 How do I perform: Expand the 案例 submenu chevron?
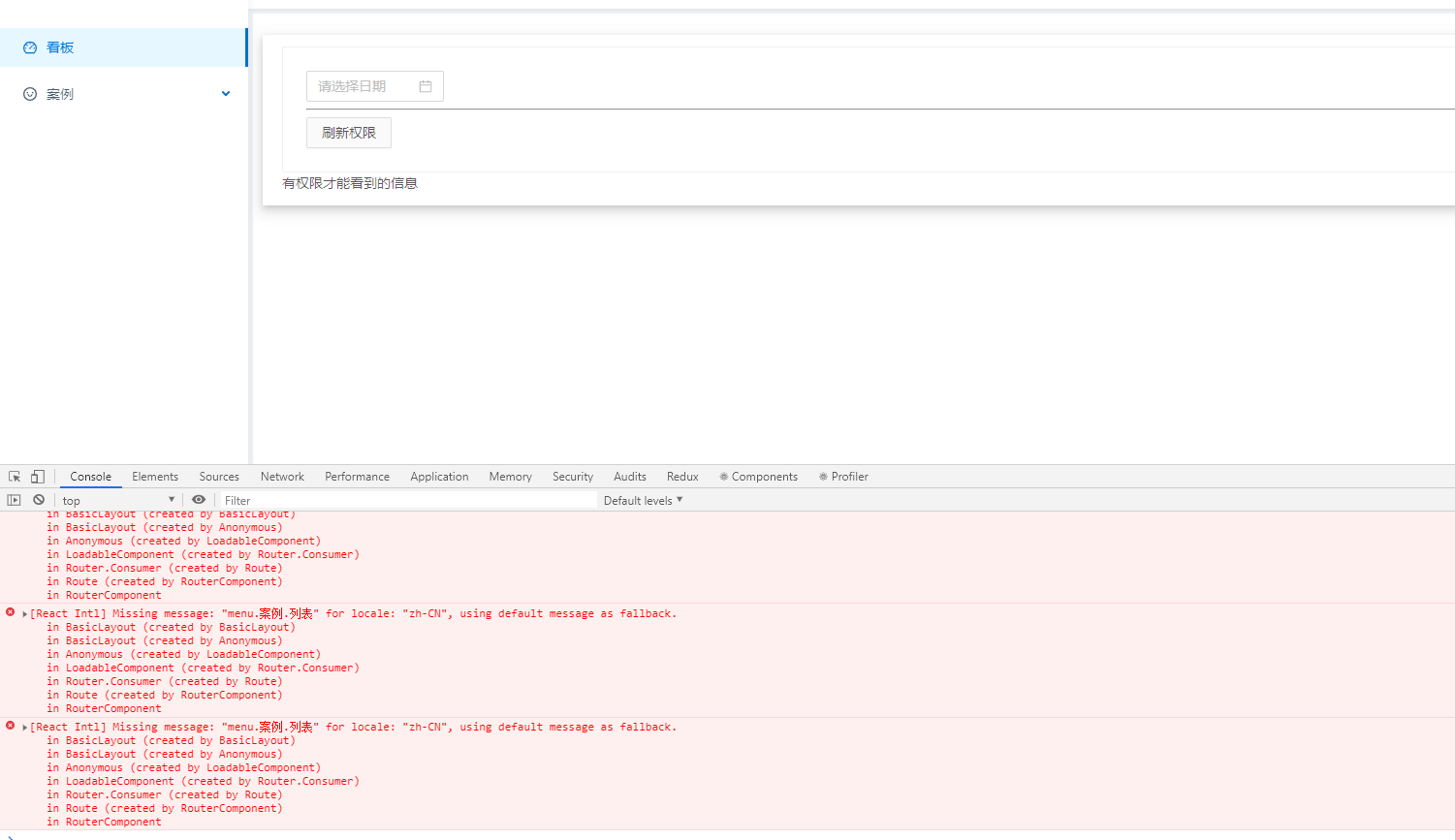click(x=226, y=94)
